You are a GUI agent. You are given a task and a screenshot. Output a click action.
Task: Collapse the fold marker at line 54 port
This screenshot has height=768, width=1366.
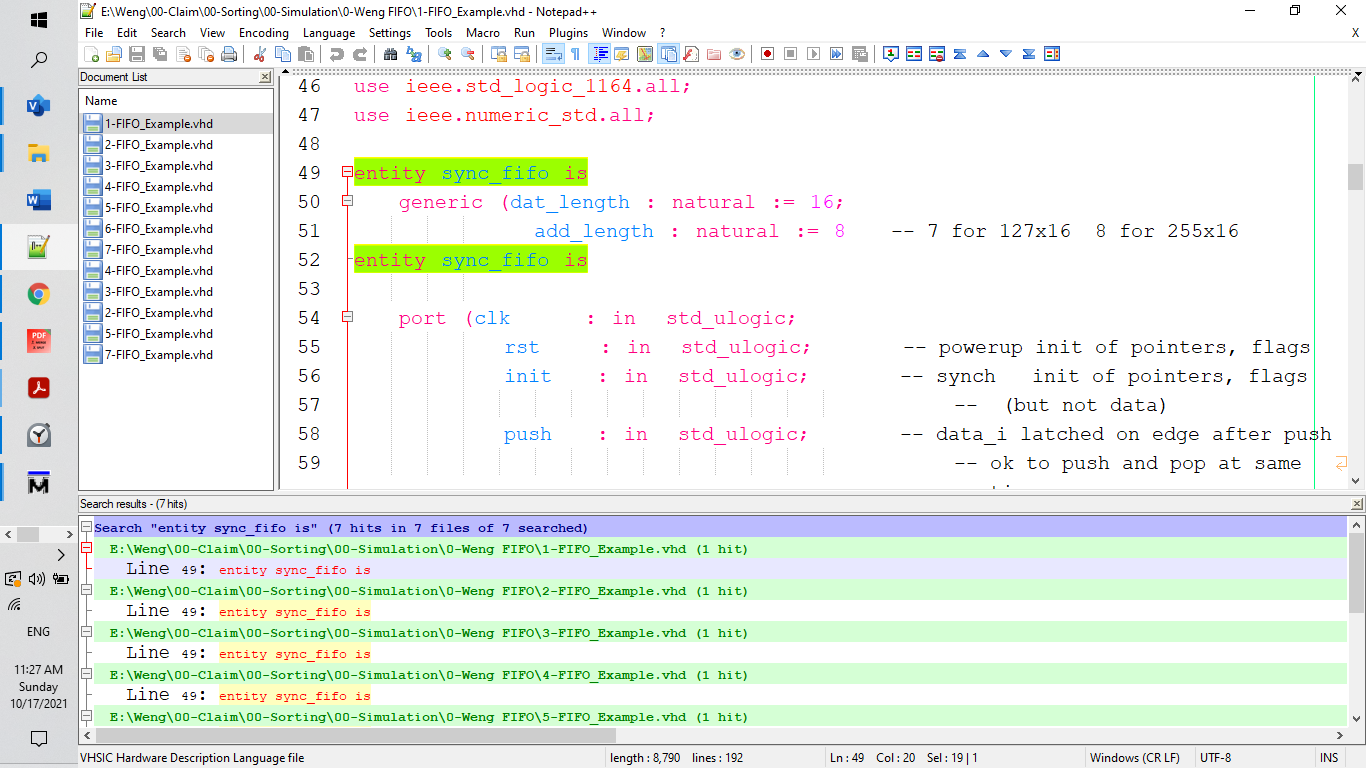347,318
